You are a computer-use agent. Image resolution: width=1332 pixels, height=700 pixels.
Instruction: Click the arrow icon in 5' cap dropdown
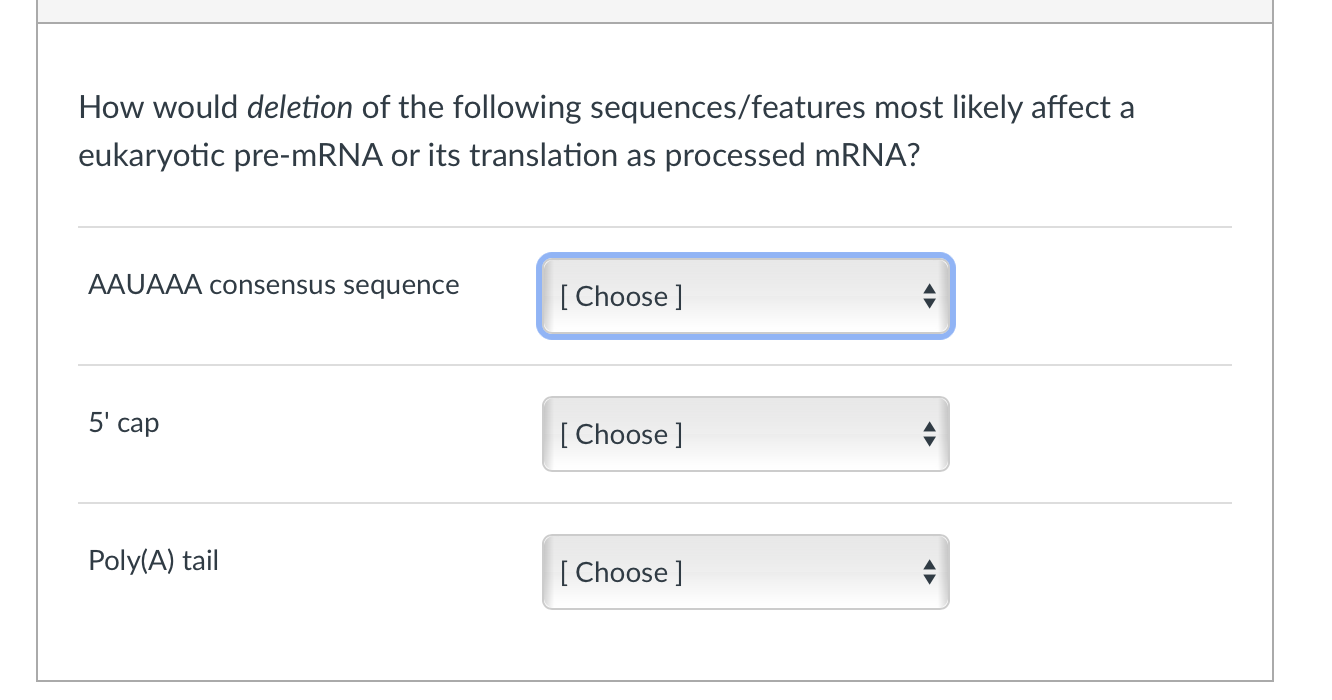click(x=928, y=434)
